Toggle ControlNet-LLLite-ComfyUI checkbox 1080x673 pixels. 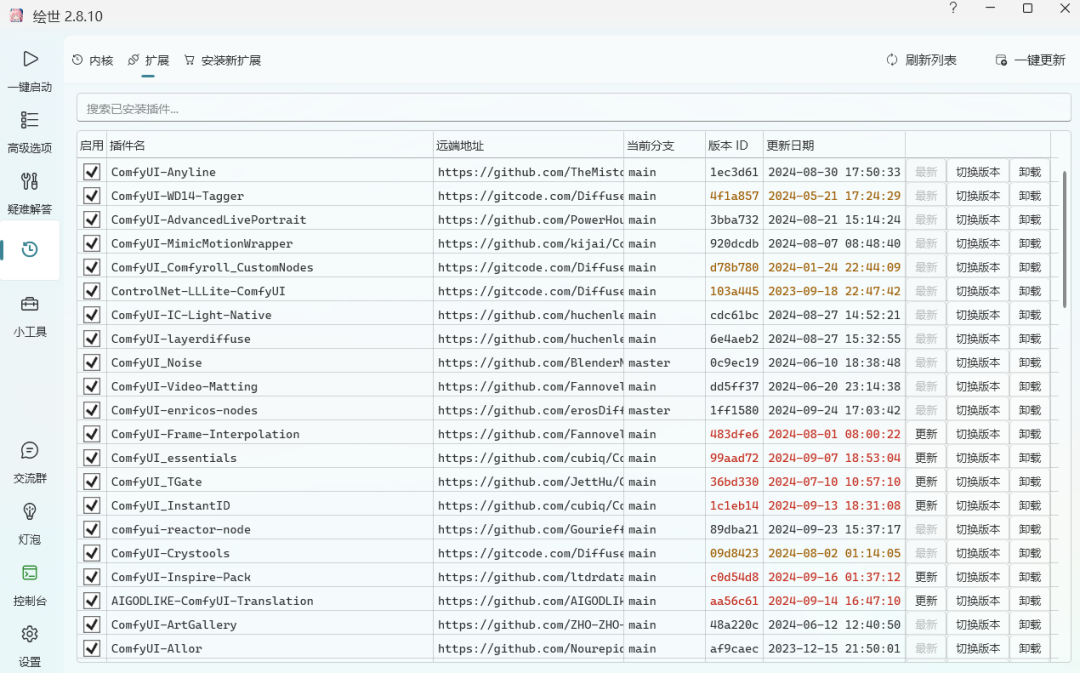point(92,291)
